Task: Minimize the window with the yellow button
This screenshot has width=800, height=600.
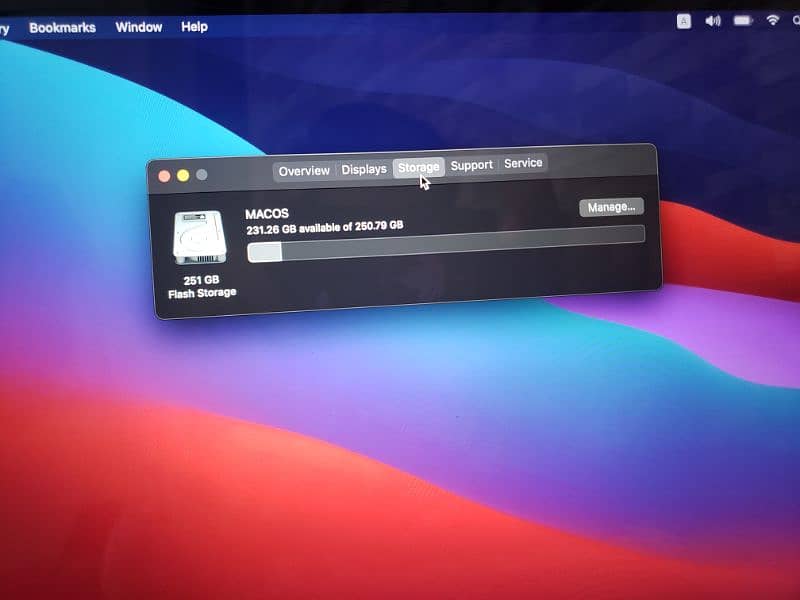Action: [183, 176]
